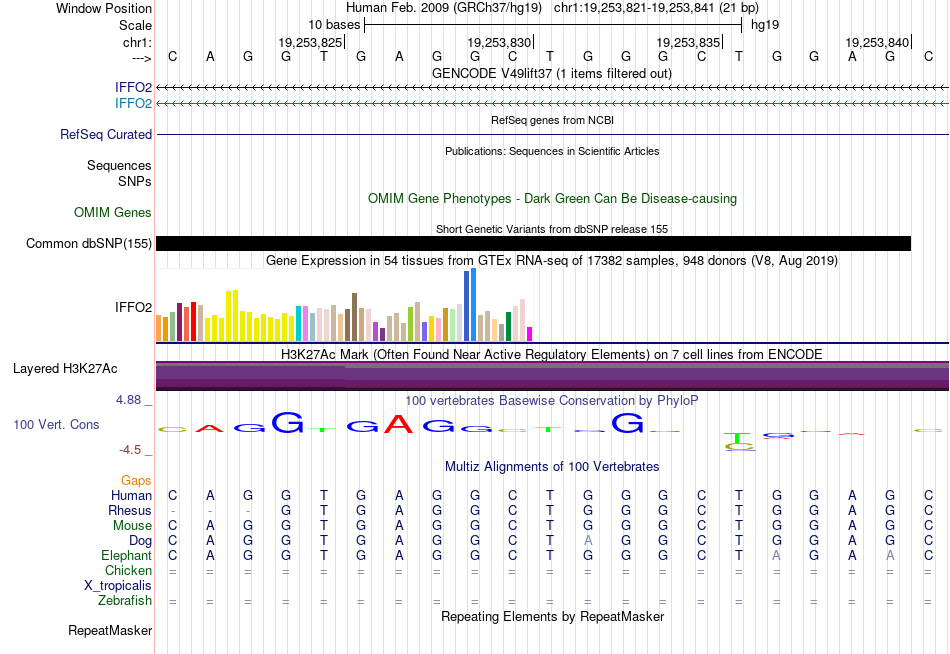Click the 10 bases scale bar label

click(x=334, y=25)
